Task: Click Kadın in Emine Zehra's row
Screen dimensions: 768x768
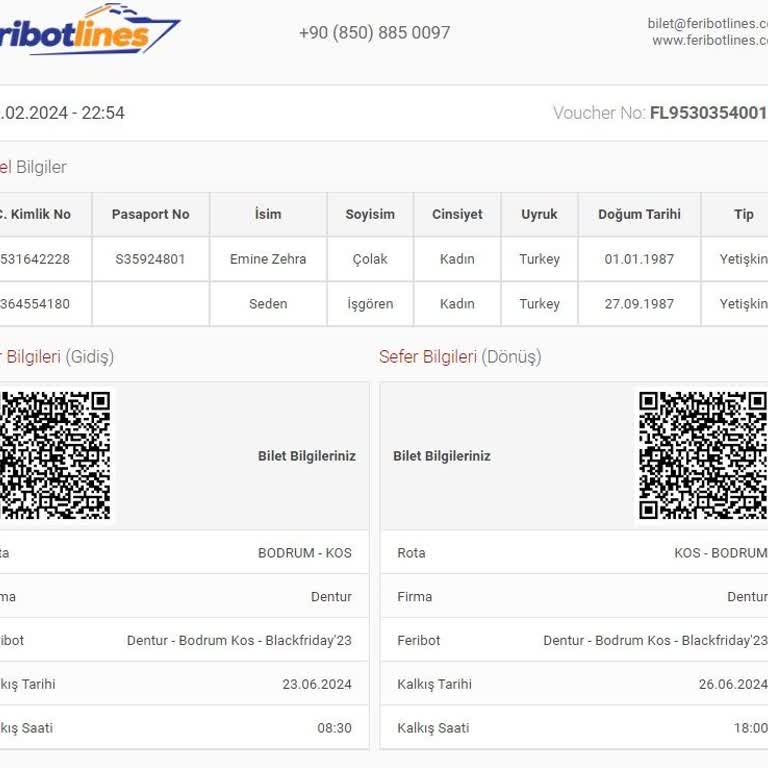Action: (x=457, y=259)
